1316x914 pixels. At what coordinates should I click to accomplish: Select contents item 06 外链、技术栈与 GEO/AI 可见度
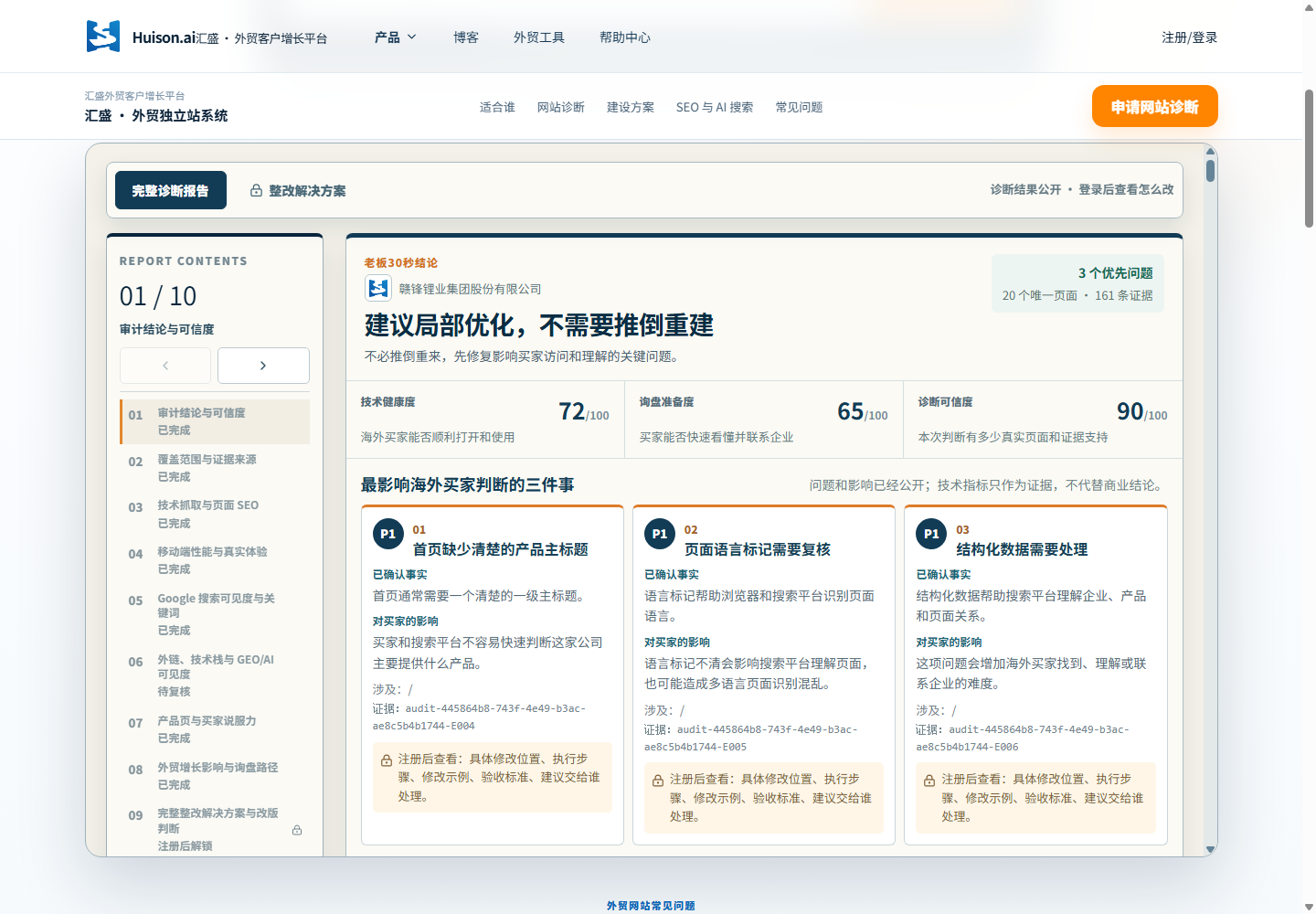click(x=215, y=675)
